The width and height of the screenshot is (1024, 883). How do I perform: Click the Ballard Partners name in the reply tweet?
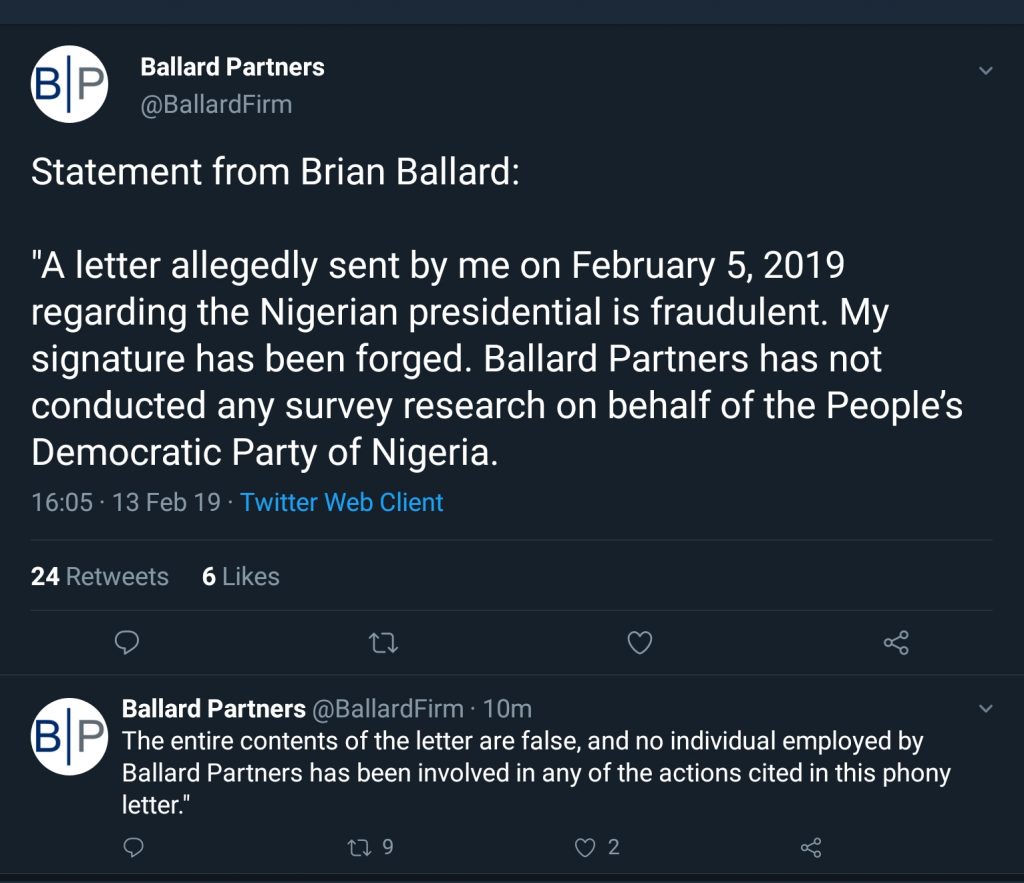[213, 709]
